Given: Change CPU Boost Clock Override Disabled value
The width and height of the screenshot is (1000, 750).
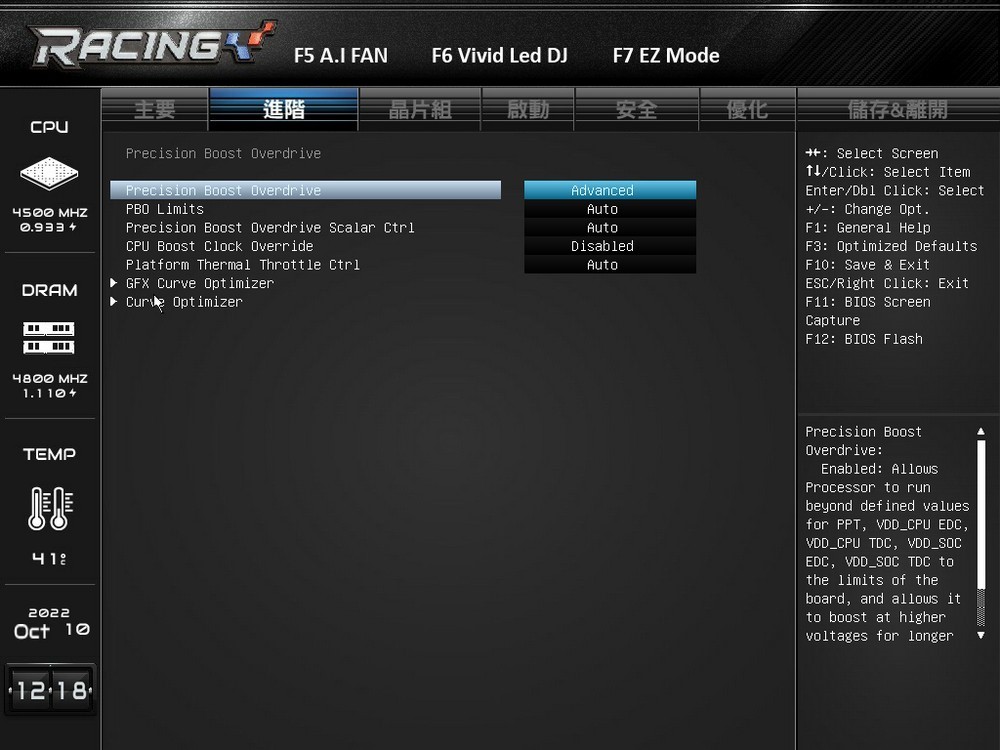Looking at the screenshot, I should [610, 246].
